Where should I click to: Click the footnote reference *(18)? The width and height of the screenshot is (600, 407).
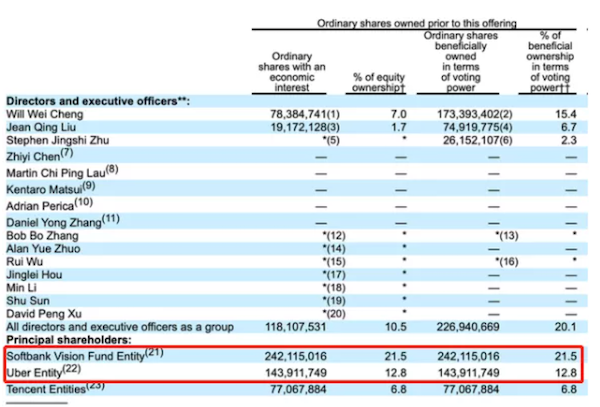click(x=334, y=288)
